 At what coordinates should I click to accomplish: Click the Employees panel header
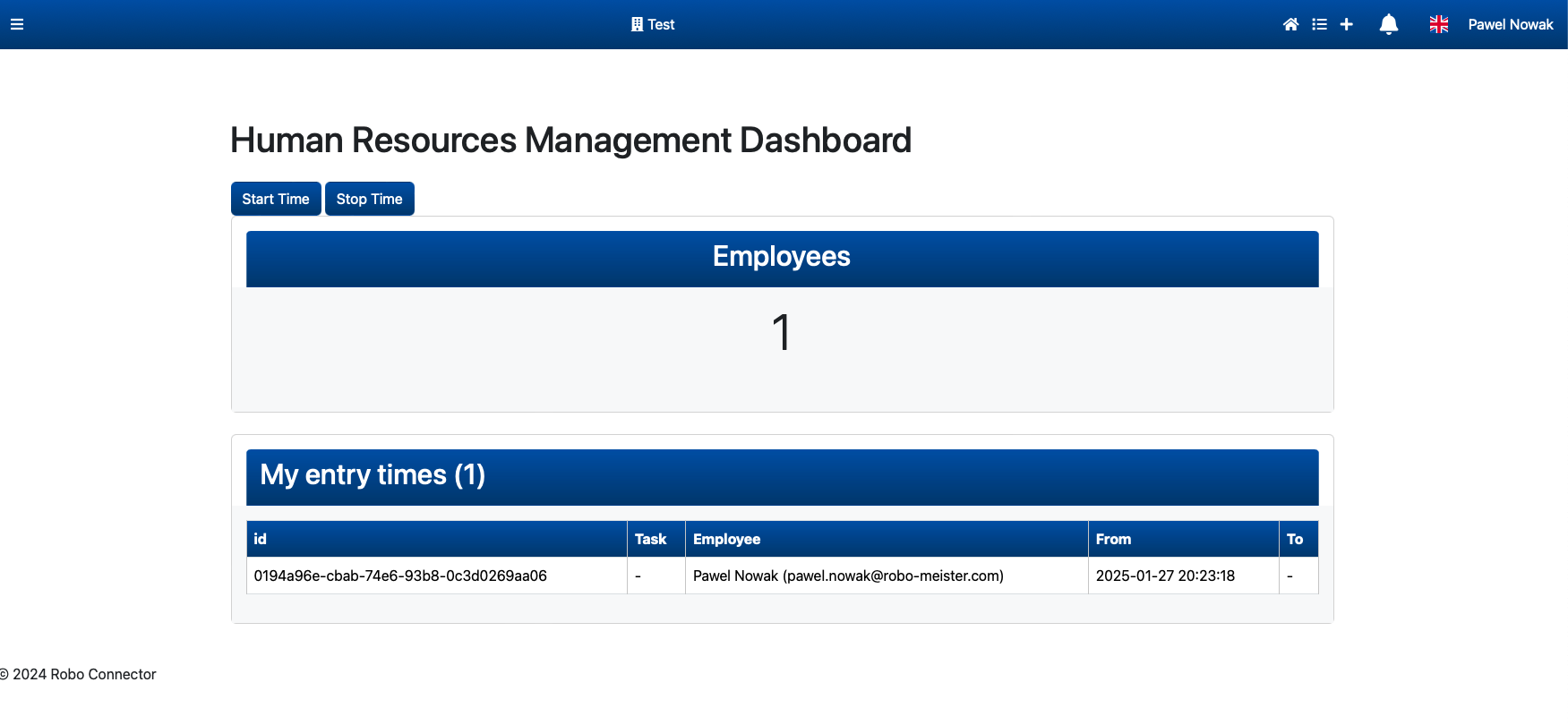coord(782,259)
